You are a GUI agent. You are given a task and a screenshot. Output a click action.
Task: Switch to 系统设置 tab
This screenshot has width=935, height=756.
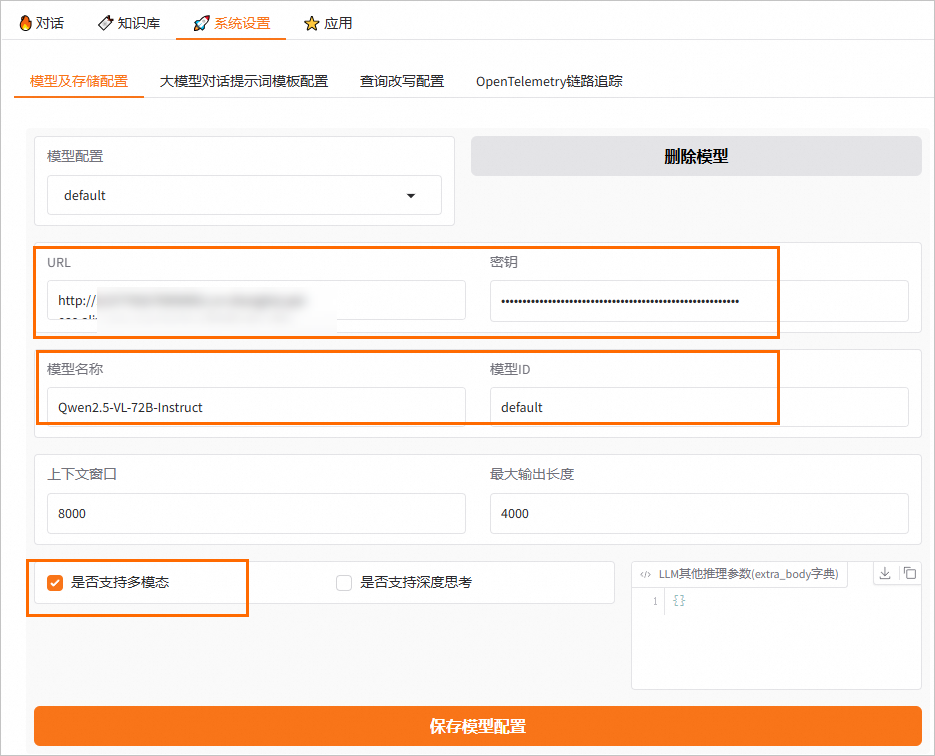[231, 23]
